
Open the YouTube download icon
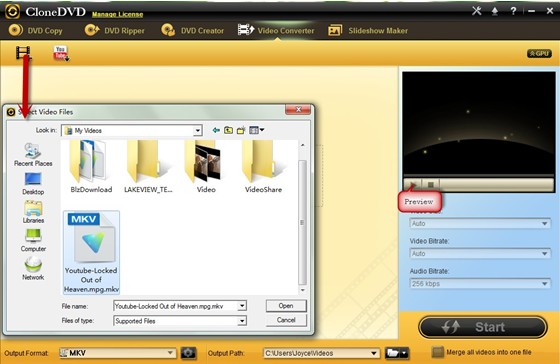tap(61, 53)
